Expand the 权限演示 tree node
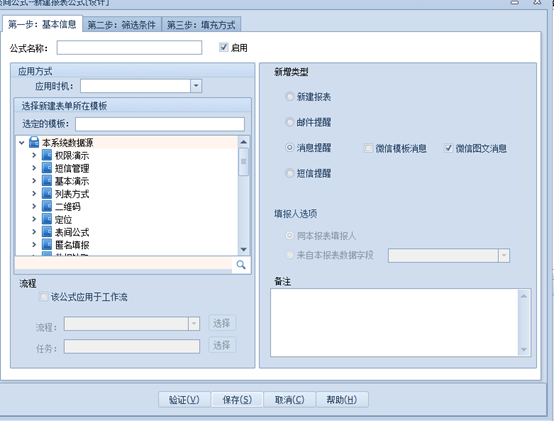Image resolution: width=554 pixels, height=421 pixels. coord(34,155)
